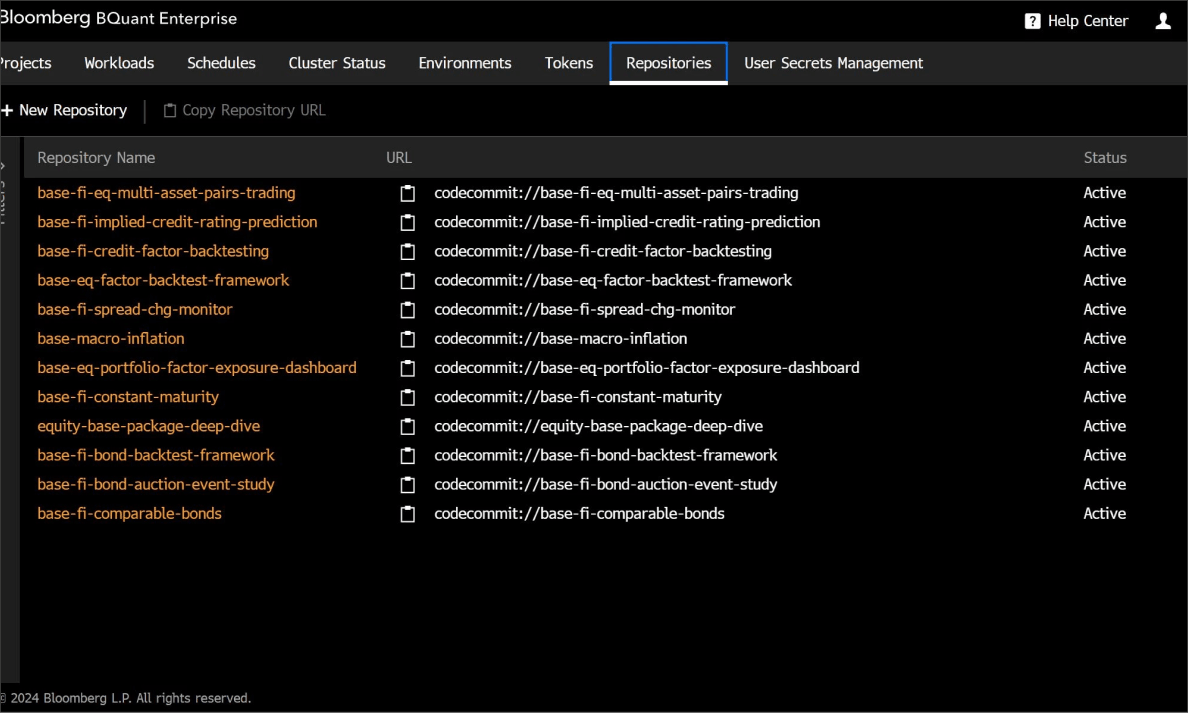The height and width of the screenshot is (713, 1188).
Task: Open the base-fi-implied-credit-rating-prediction repository
Action: pos(177,222)
